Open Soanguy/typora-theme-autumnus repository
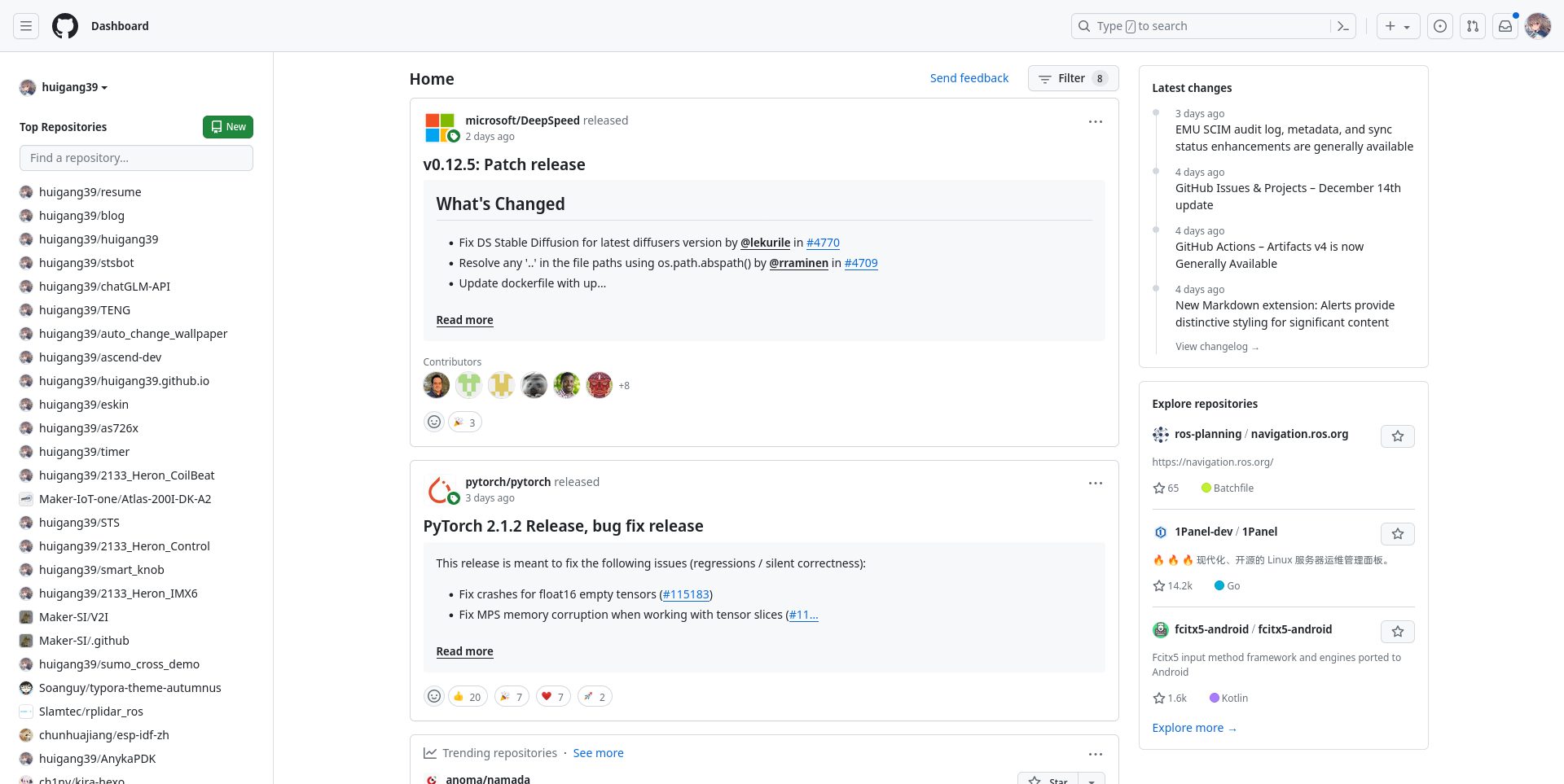 tap(130, 688)
